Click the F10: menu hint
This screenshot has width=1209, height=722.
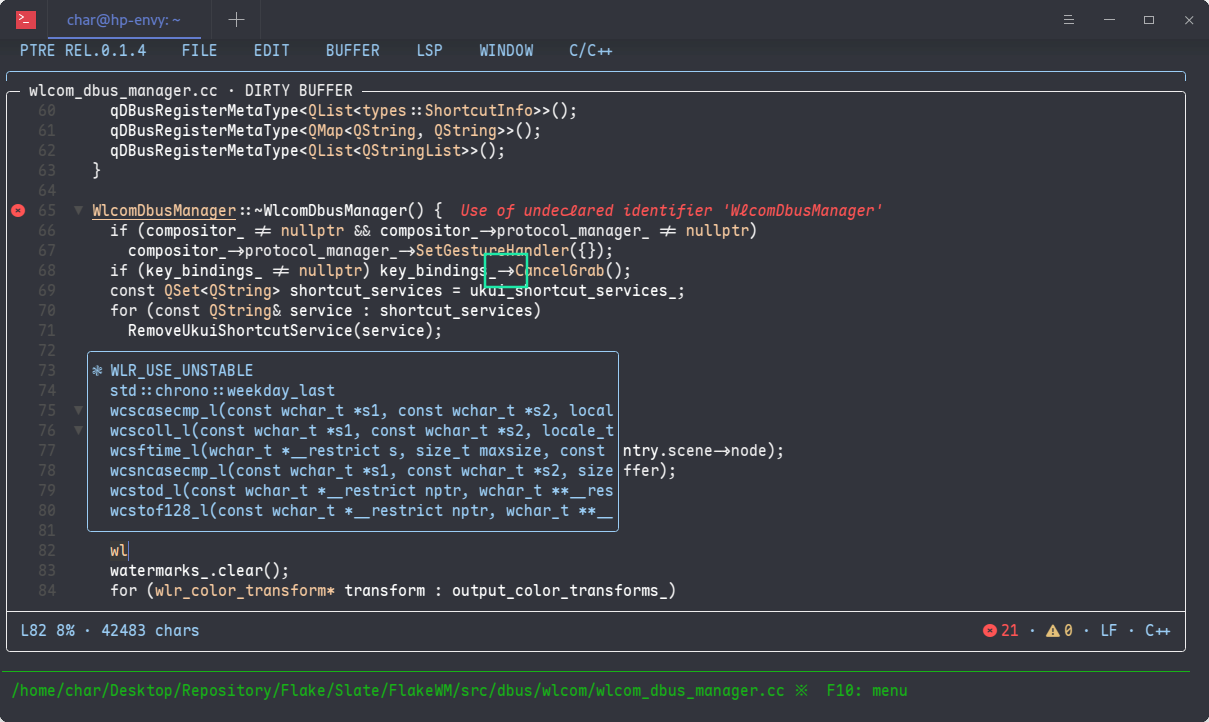click(x=867, y=691)
